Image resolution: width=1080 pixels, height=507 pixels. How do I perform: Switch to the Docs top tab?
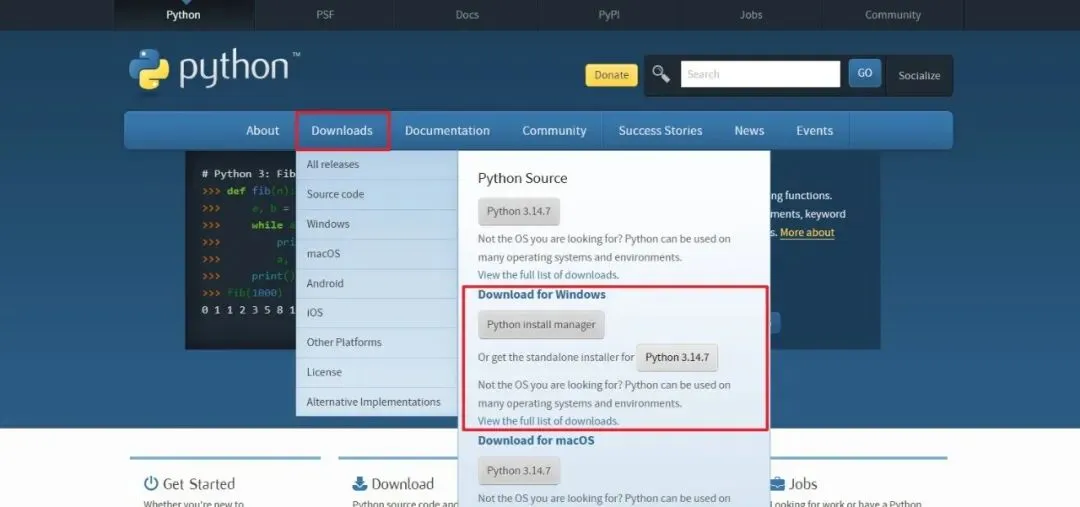click(x=467, y=14)
